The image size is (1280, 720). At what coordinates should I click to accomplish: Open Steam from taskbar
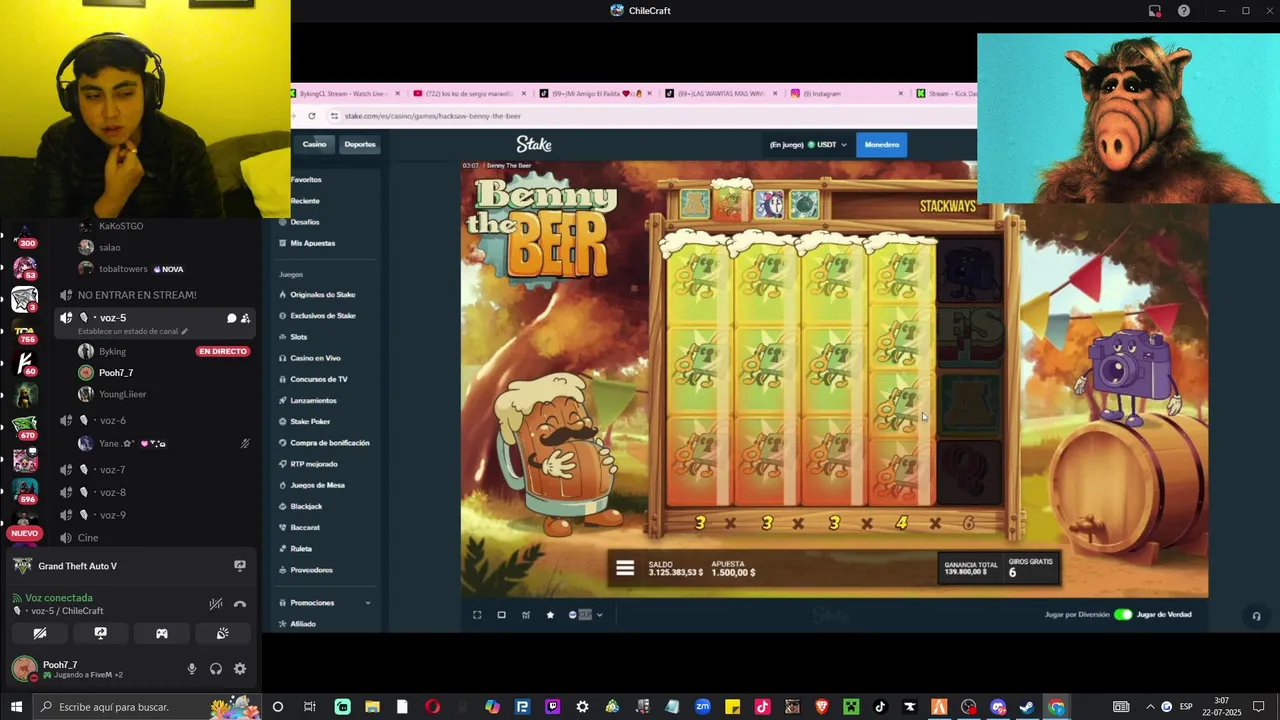(x=1026, y=707)
